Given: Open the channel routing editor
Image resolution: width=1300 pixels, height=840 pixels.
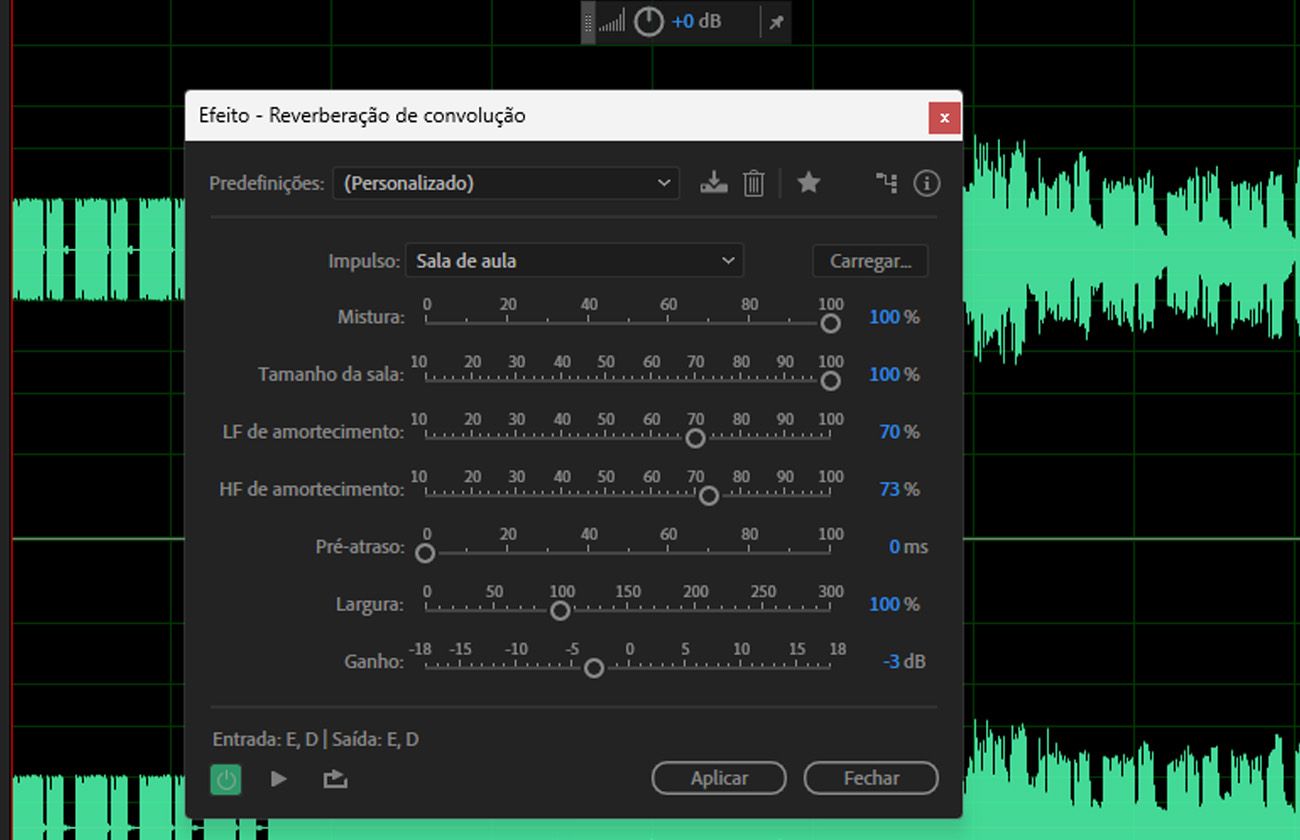Looking at the screenshot, I should [885, 183].
